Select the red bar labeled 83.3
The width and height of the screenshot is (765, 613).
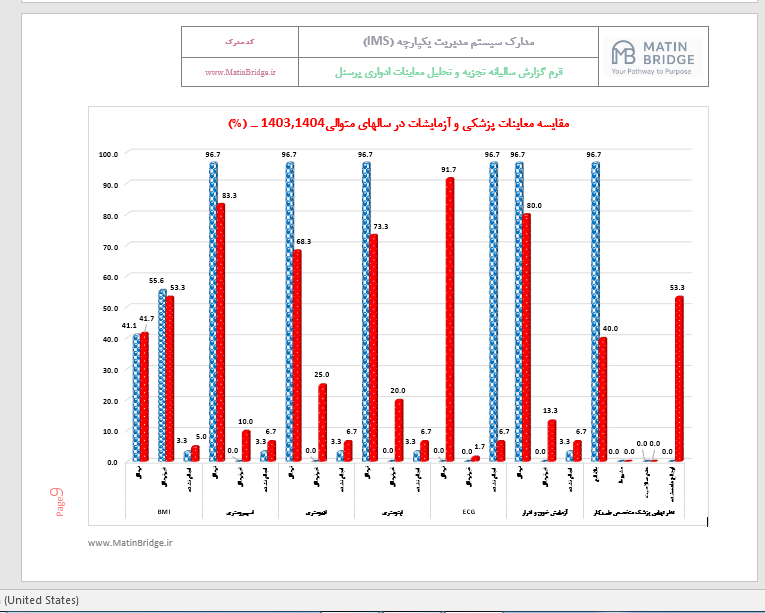point(221,330)
